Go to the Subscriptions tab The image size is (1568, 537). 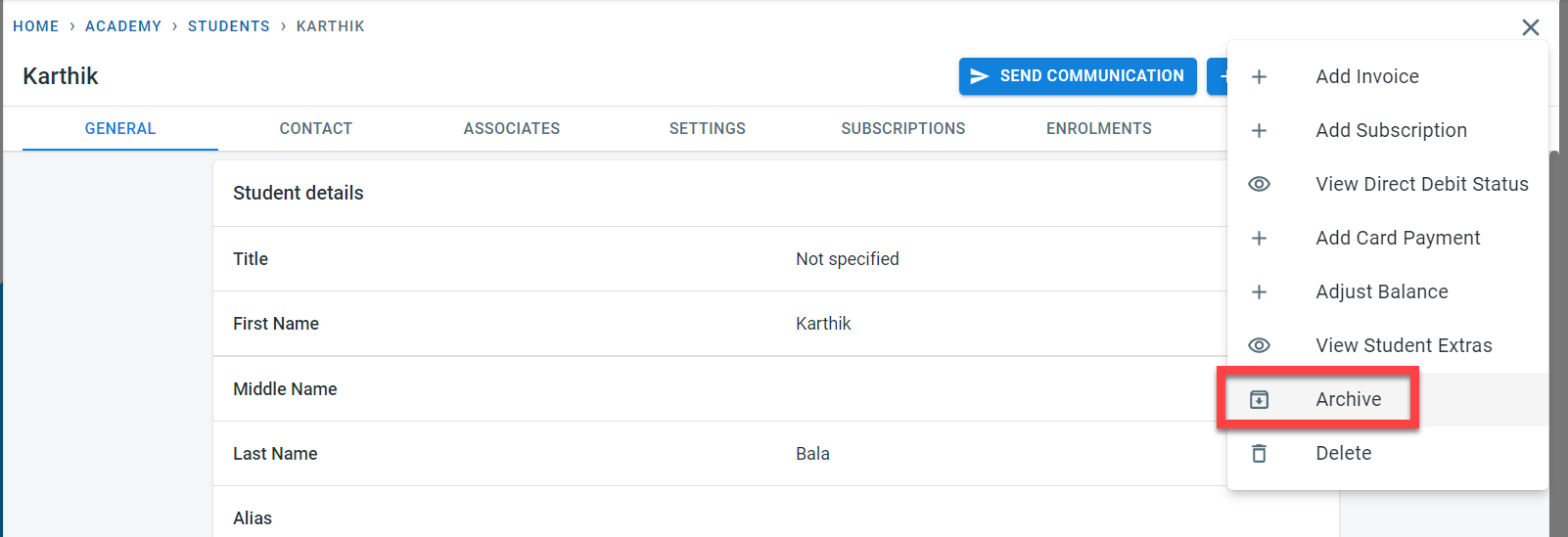(902, 128)
